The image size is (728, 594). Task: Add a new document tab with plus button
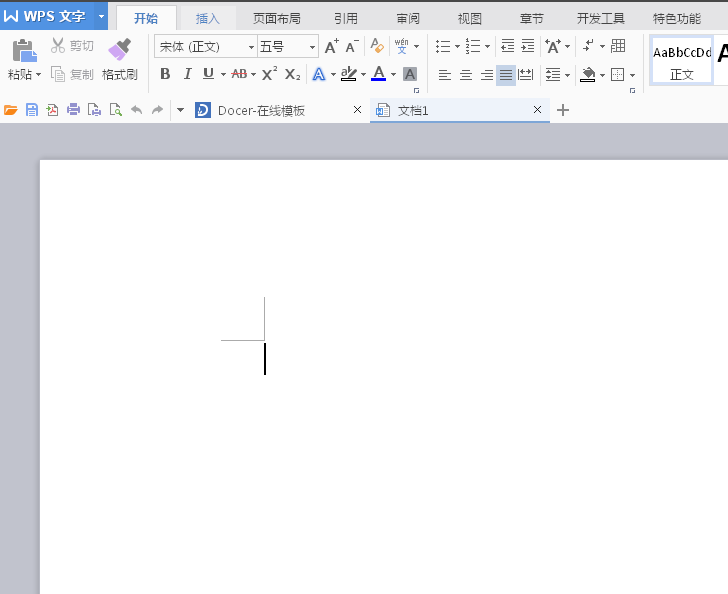click(563, 110)
